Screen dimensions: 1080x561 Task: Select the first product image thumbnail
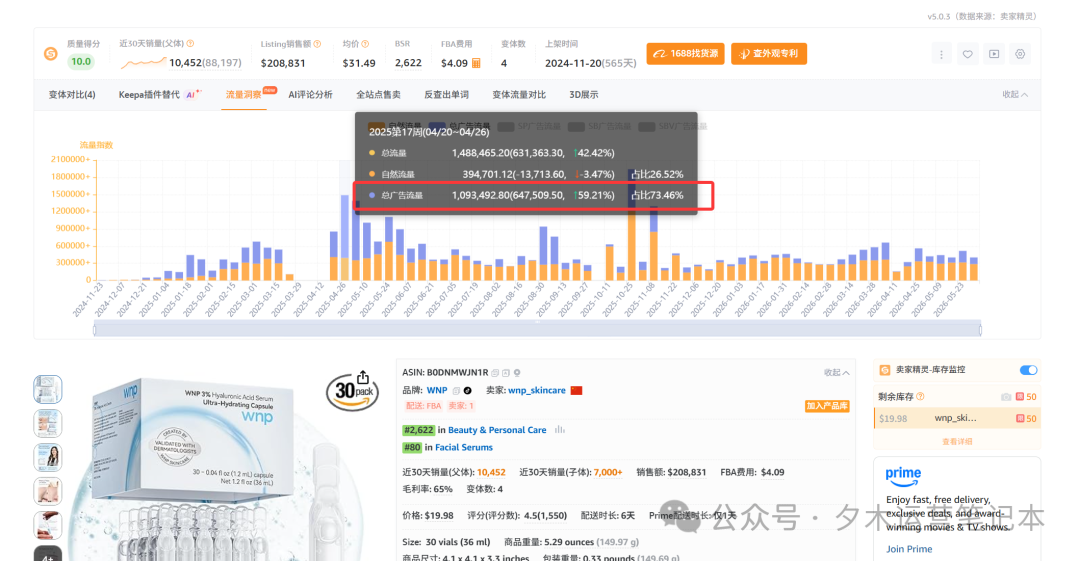(48, 389)
